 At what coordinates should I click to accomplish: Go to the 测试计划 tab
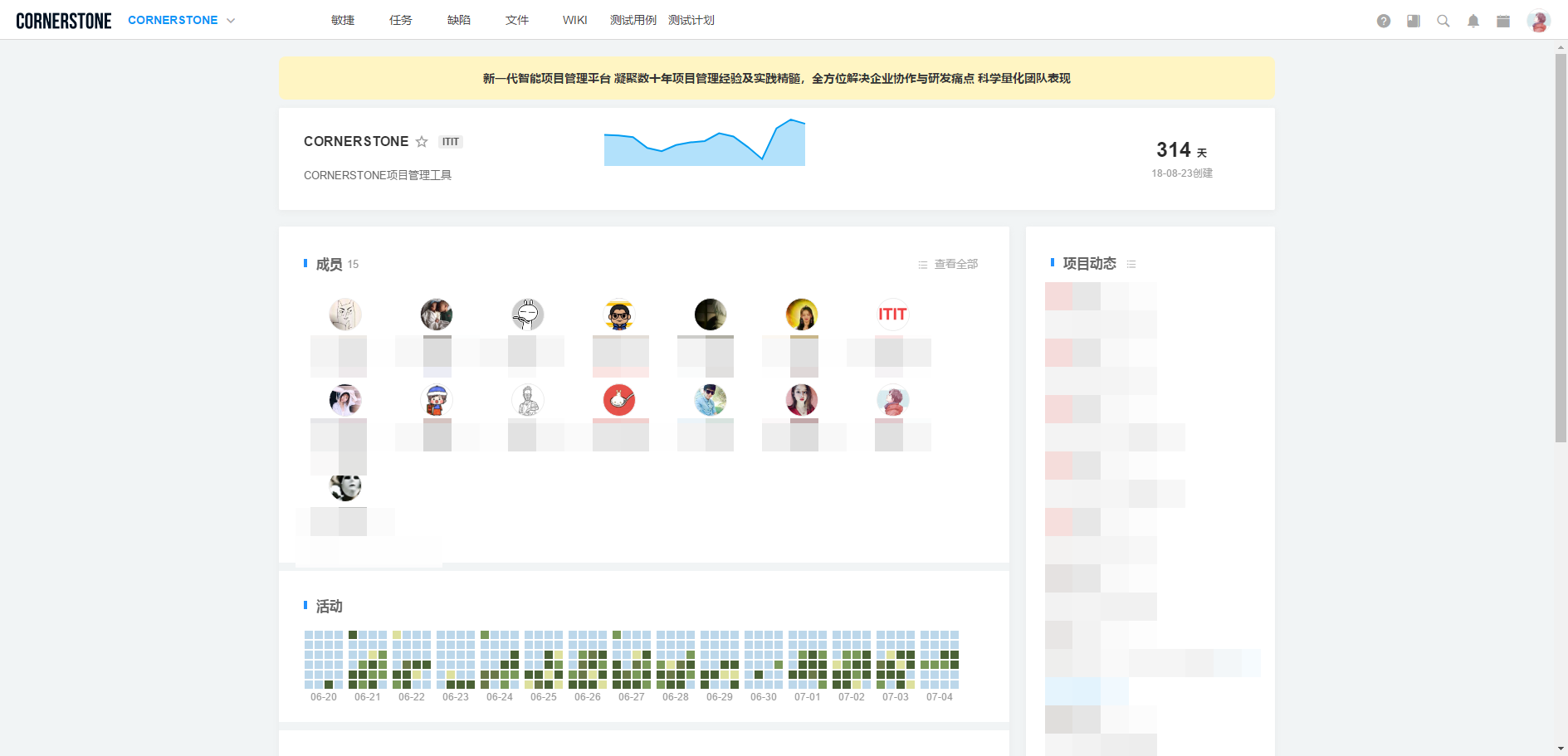691,20
